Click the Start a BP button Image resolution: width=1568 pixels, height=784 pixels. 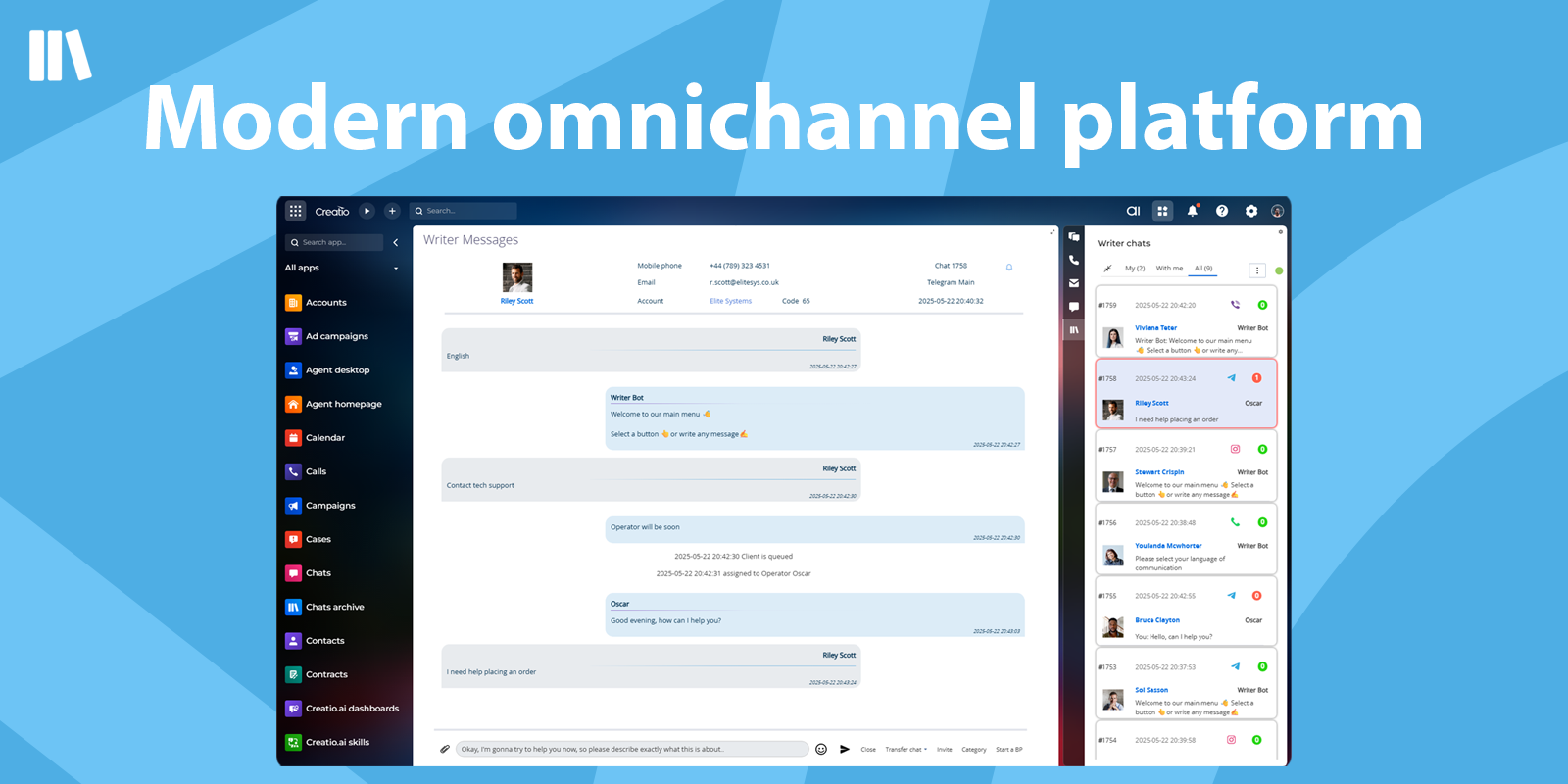(1009, 750)
